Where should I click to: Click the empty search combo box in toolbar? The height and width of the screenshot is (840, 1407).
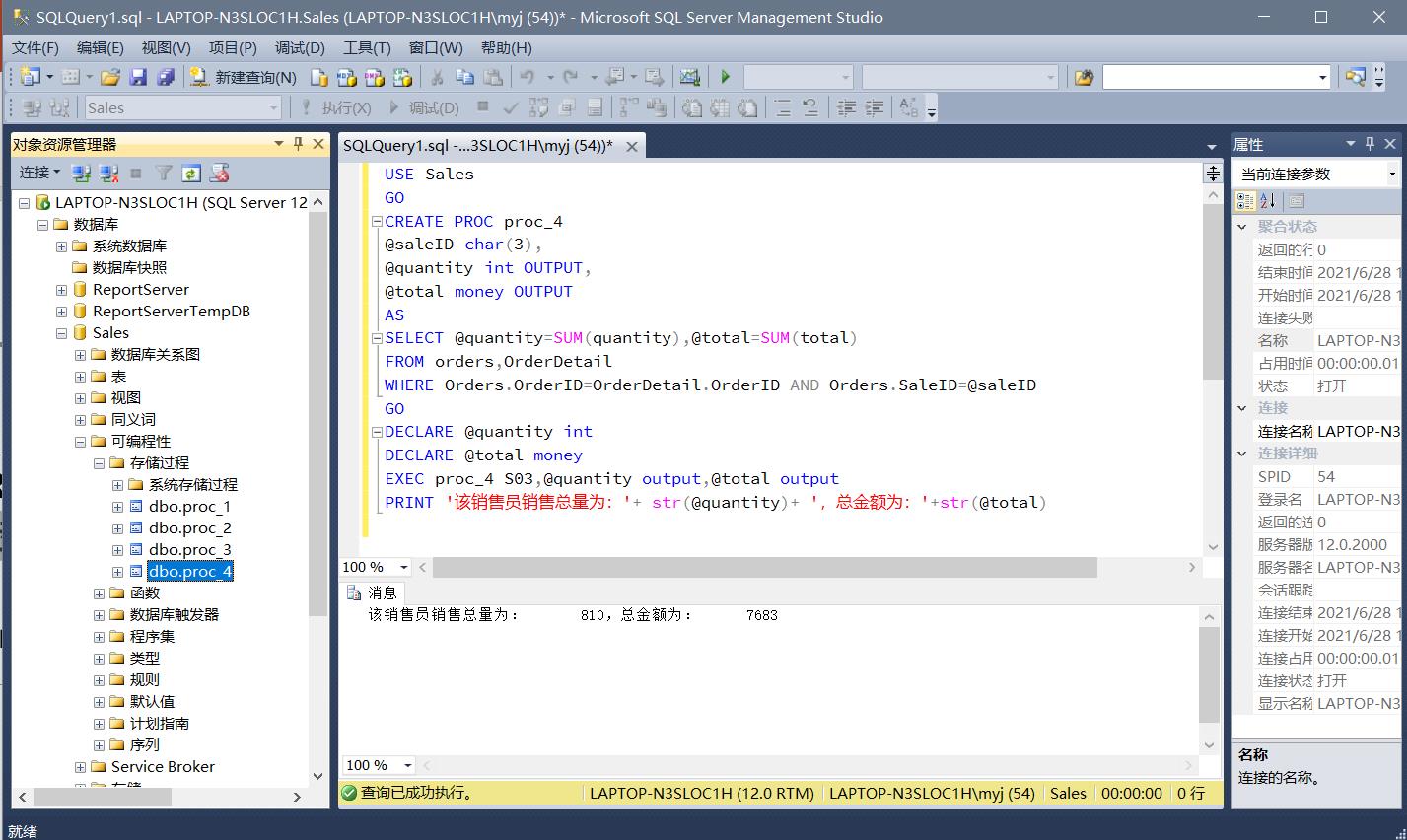(x=1217, y=77)
